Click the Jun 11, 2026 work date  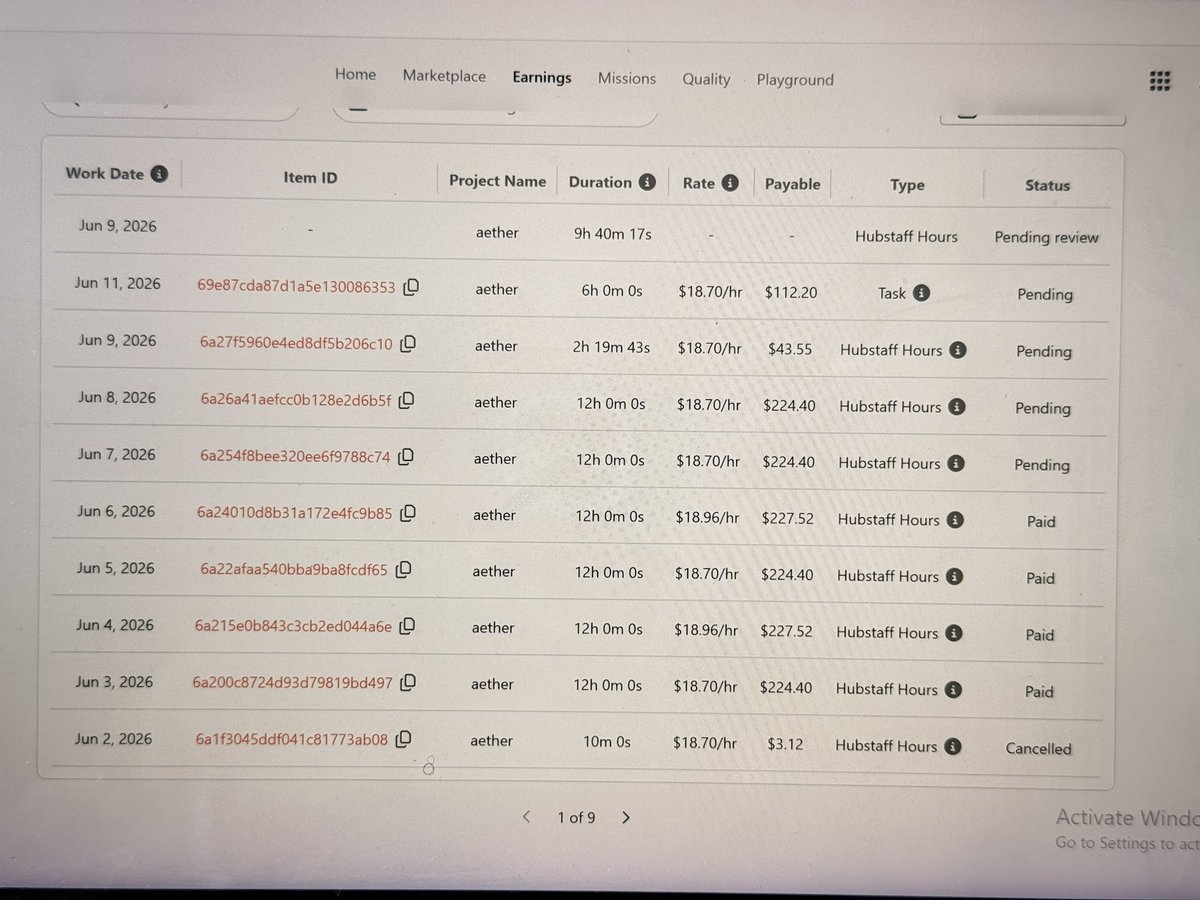(117, 283)
